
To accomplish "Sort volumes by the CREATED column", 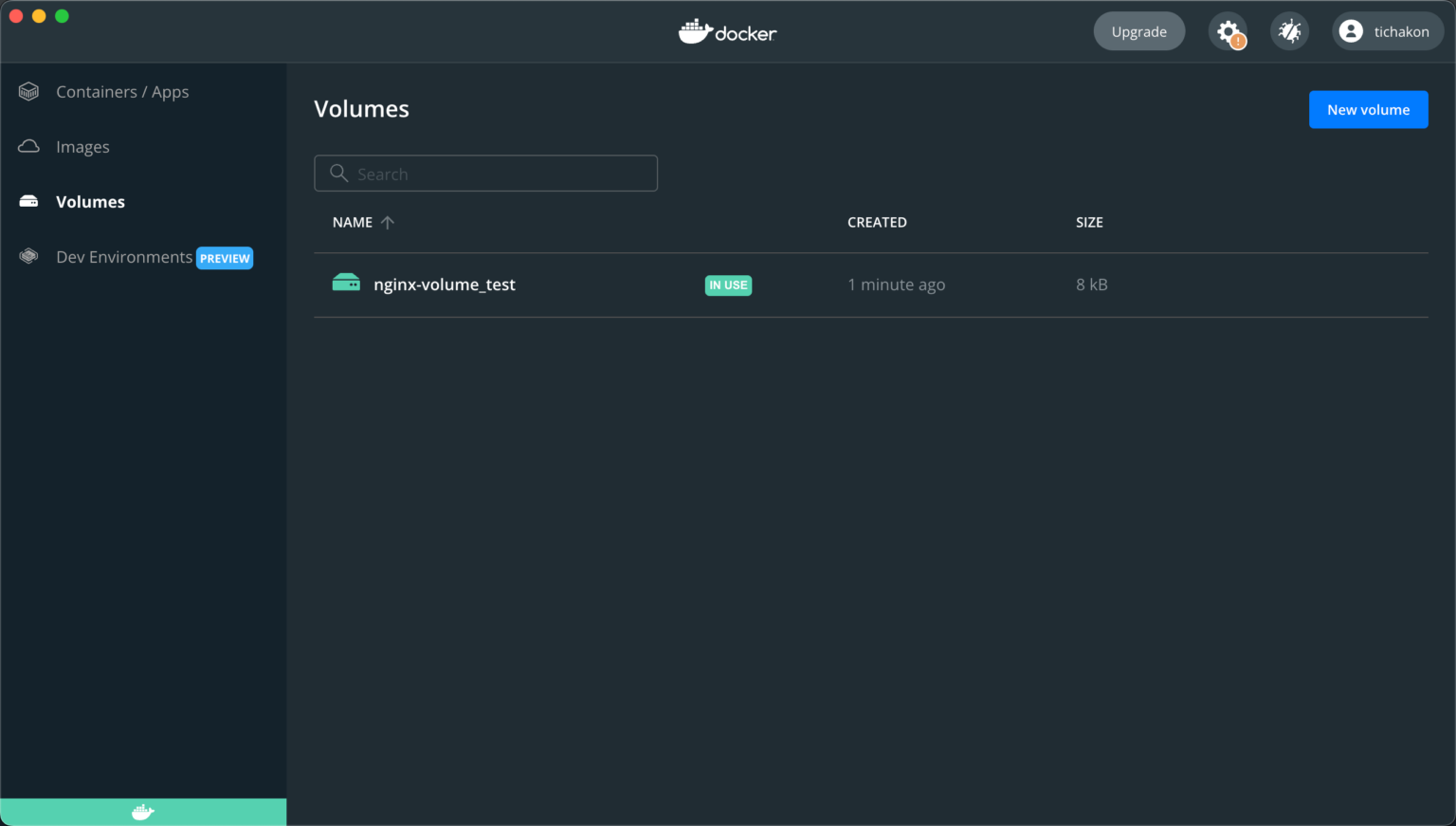I will (876, 222).
